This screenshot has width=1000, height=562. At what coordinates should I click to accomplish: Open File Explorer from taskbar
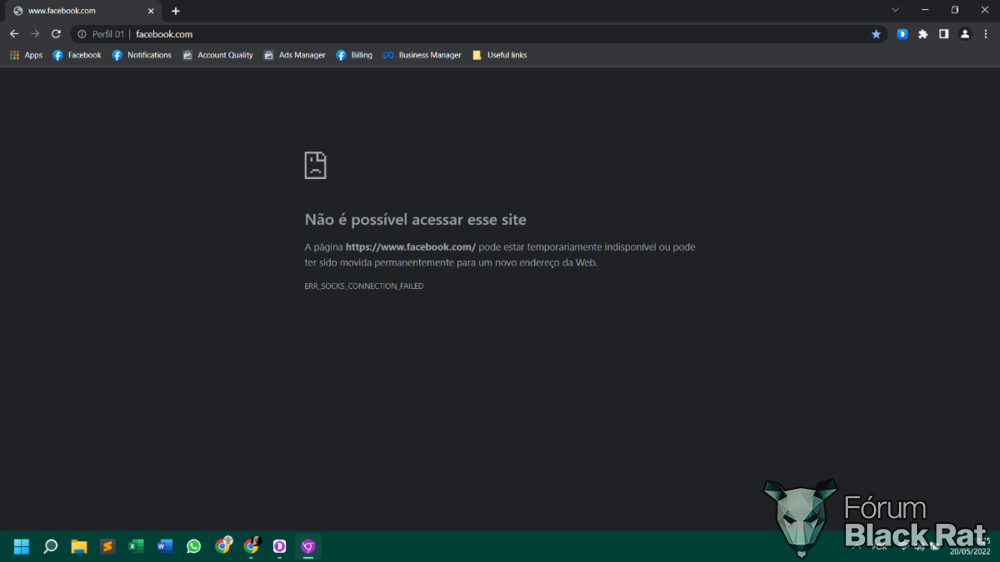click(79, 547)
